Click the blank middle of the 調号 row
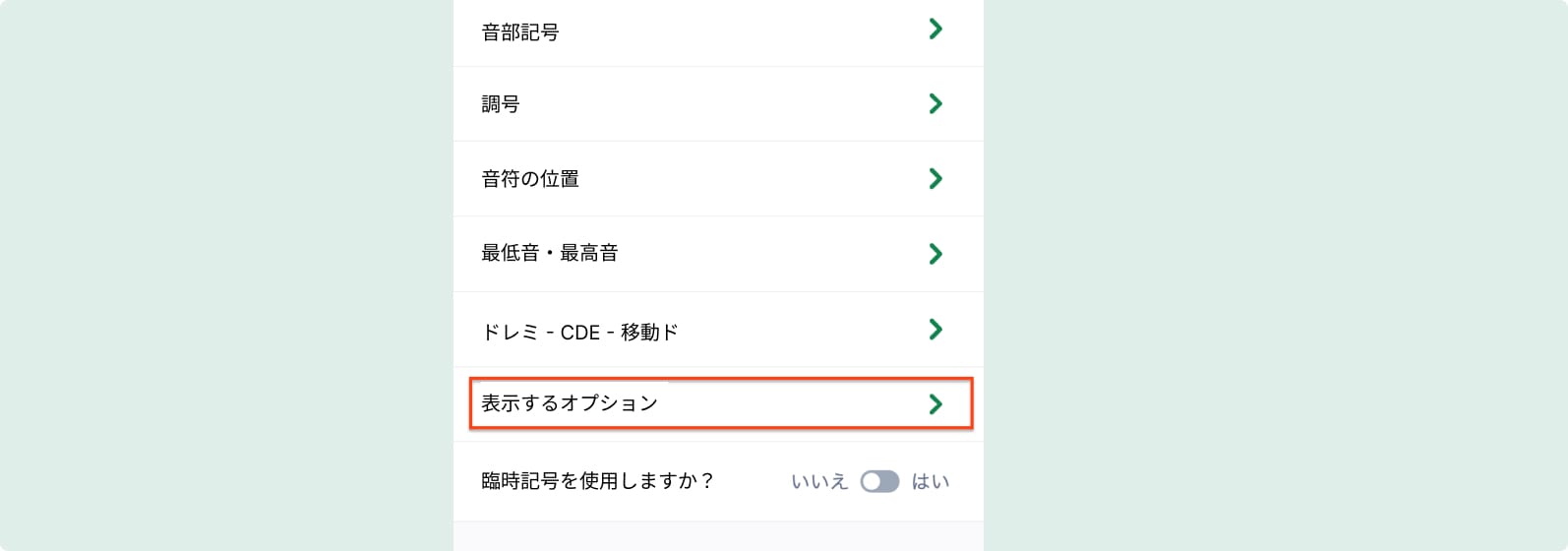 pos(718,104)
